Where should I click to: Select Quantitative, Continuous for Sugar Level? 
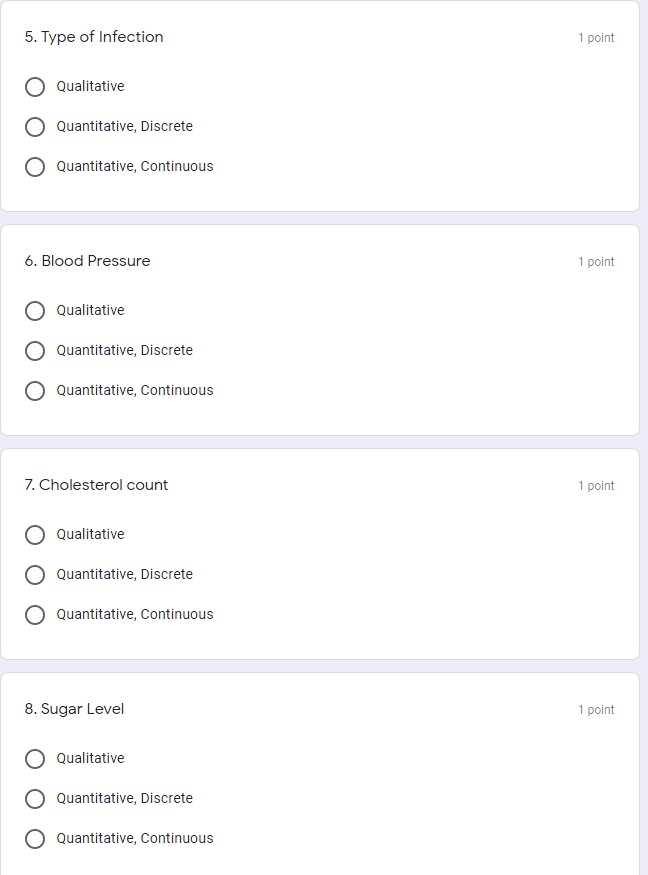point(35,839)
